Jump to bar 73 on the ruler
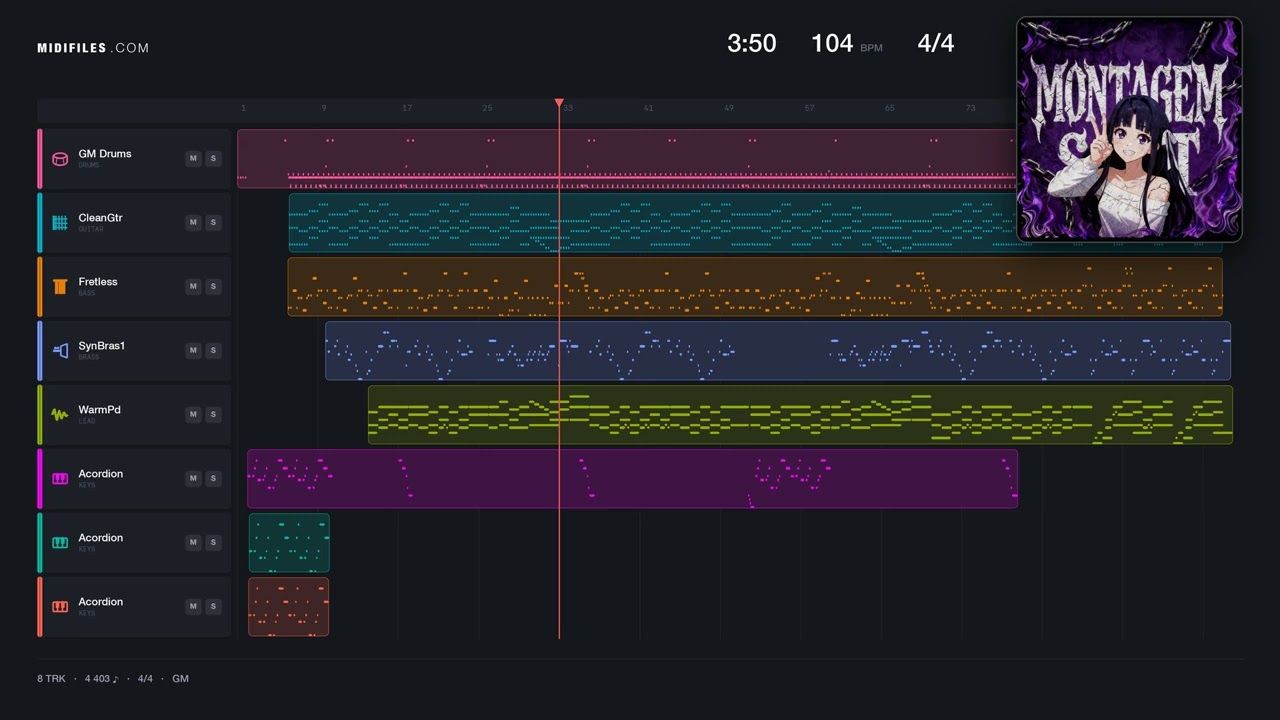The height and width of the screenshot is (720, 1280). [970, 108]
